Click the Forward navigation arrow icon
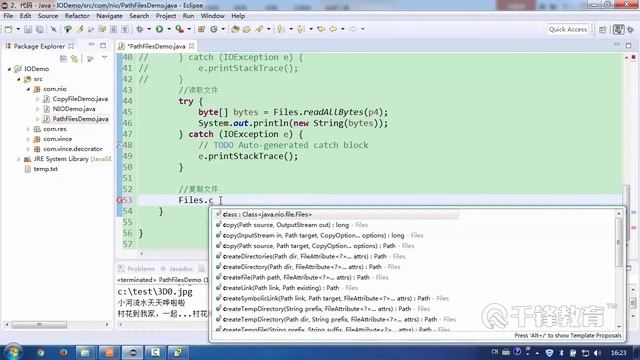The width and height of the screenshot is (640, 360). 353,29
